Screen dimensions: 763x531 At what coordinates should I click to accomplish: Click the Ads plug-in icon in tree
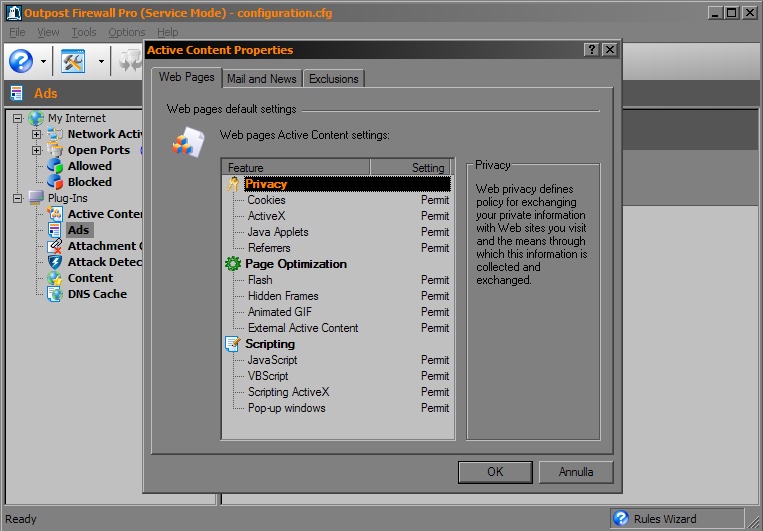[x=55, y=230]
